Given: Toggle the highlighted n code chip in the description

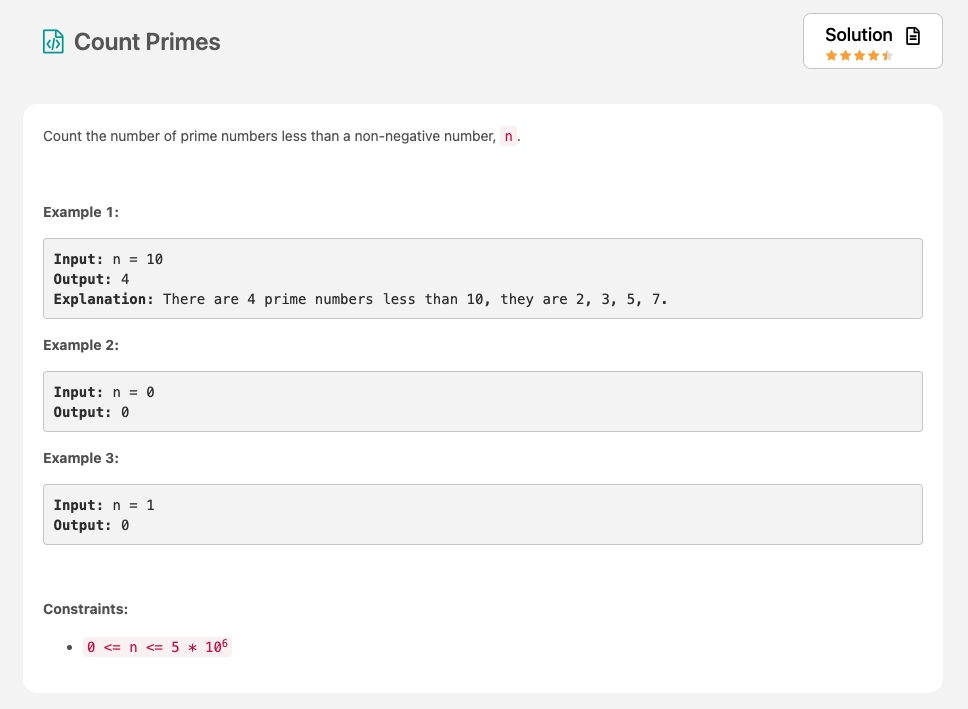Looking at the screenshot, I should [507, 136].
